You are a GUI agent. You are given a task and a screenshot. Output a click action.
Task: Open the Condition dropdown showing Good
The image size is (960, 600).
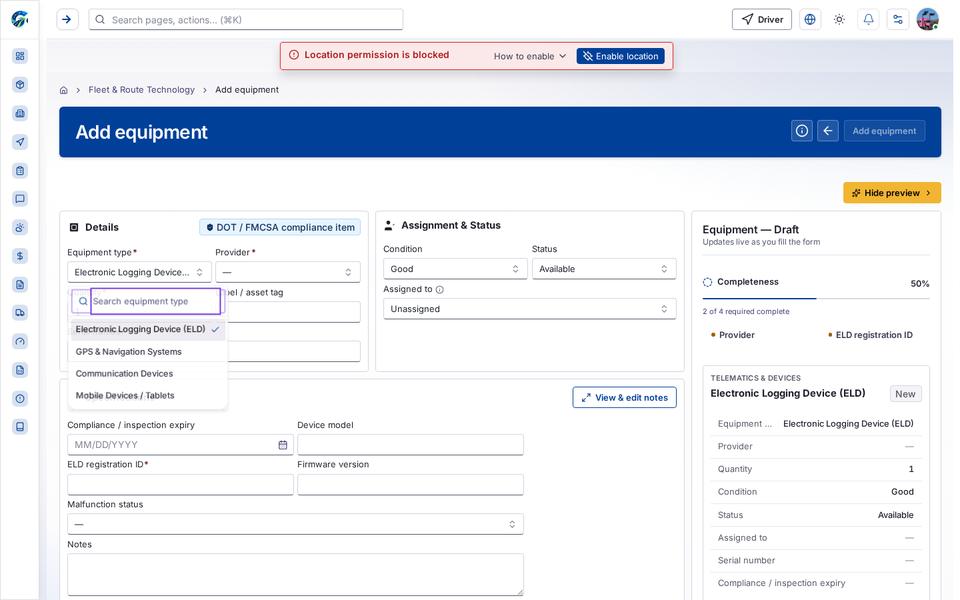455,269
